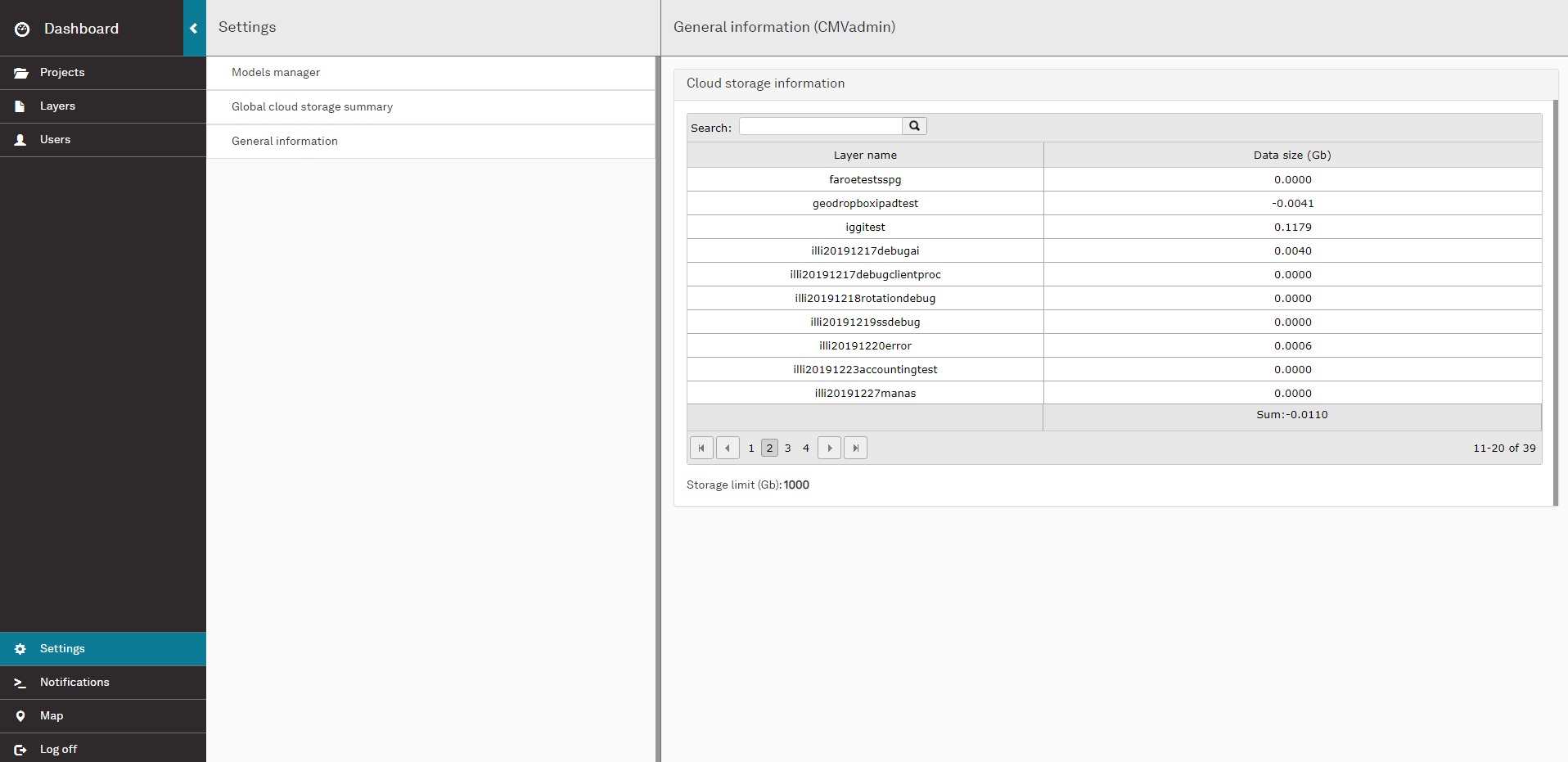The width and height of the screenshot is (1568, 762).
Task: Click the search magnifier icon button
Action: coord(914,126)
